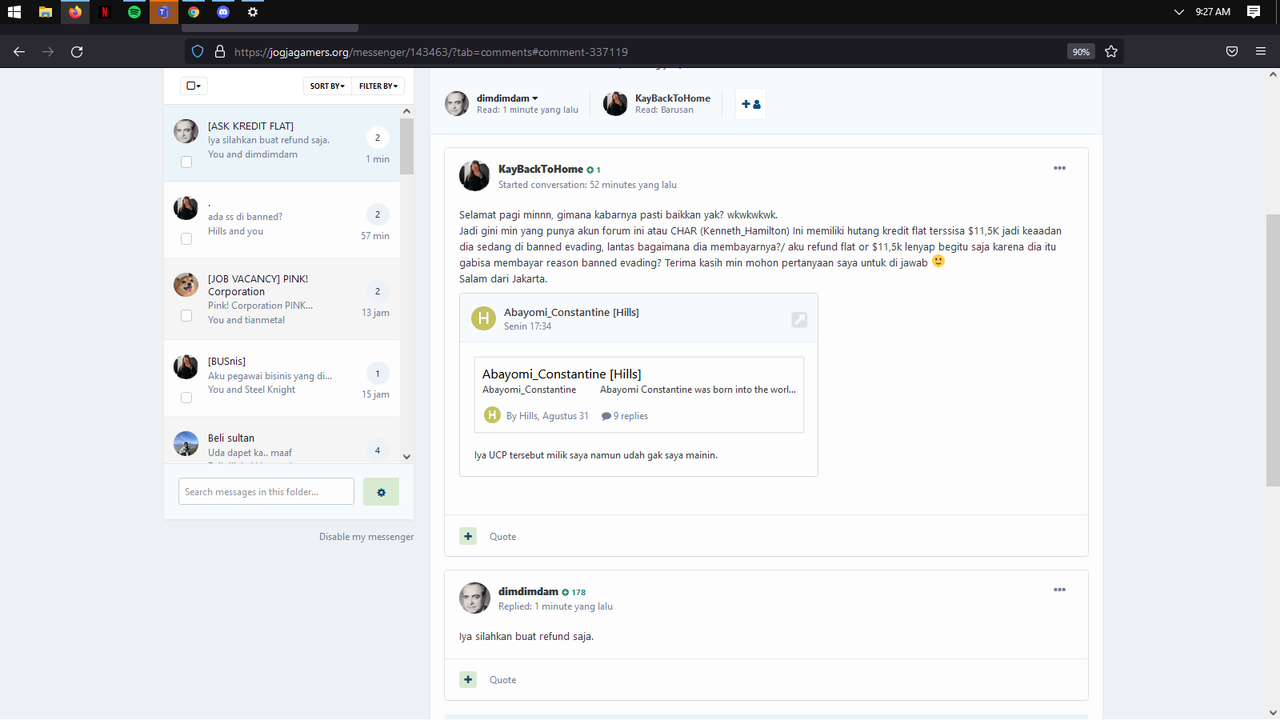This screenshot has width=1280, height=720.
Task: Click the add participant icon button
Action: tap(751, 104)
